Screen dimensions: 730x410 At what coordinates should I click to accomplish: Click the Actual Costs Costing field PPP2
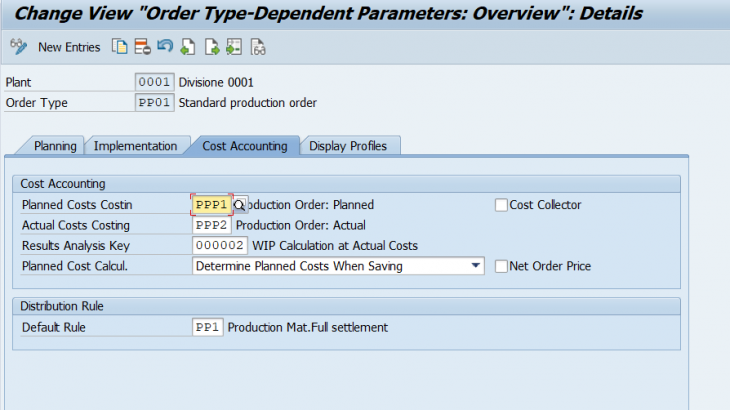coord(212,225)
